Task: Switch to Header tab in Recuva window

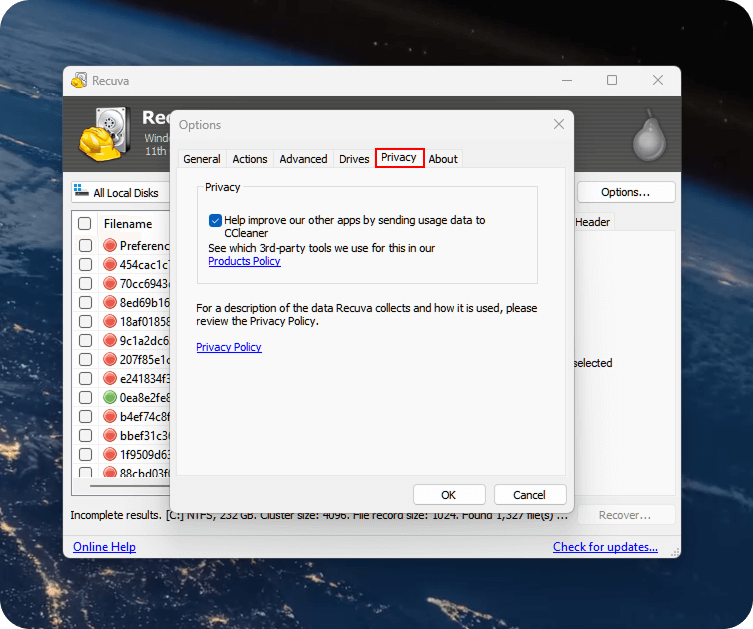Action: coord(593,222)
